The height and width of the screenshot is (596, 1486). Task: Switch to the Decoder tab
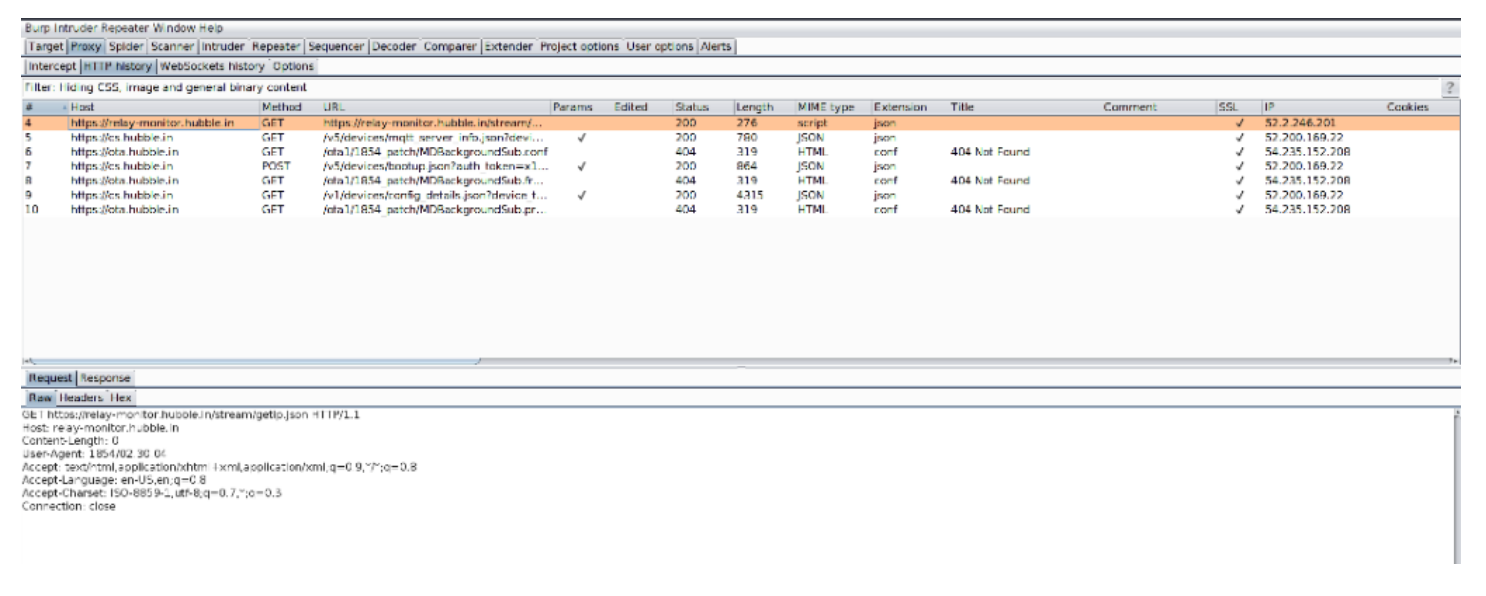pos(394,47)
